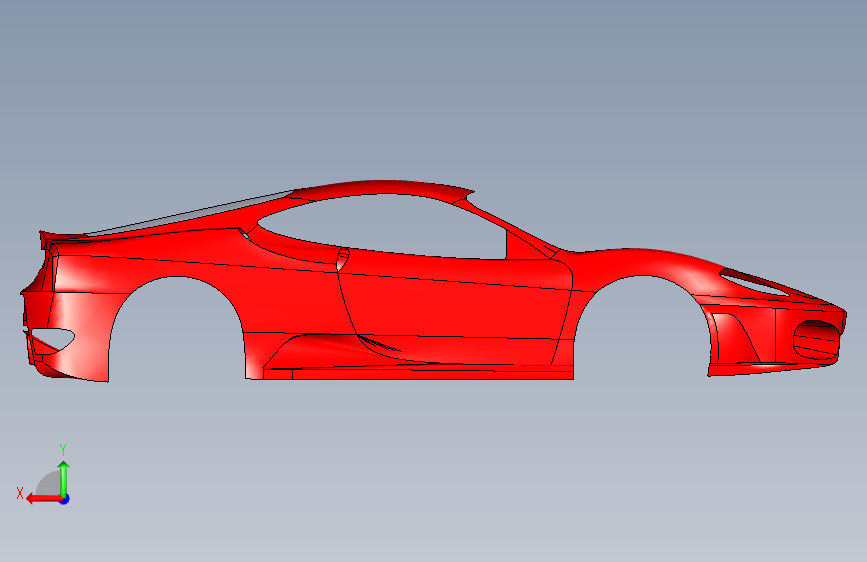Image resolution: width=867 pixels, height=562 pixels.
Task: Select the red roof surface of the car
Action: click(x=382, y=188)
